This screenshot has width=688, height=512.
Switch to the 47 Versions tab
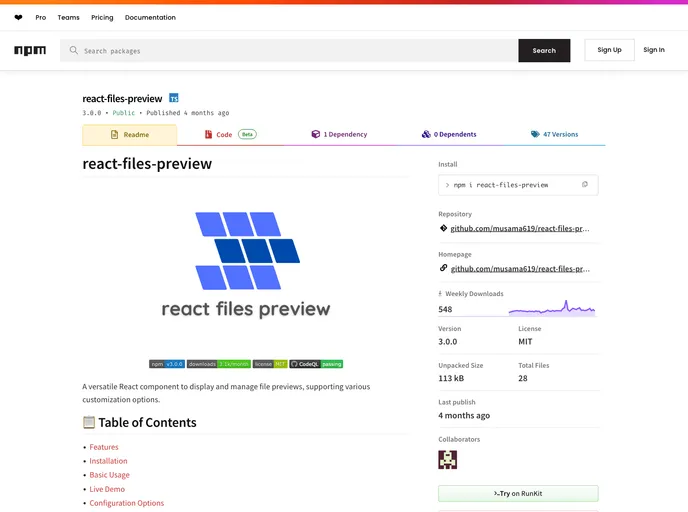[555, 134]
